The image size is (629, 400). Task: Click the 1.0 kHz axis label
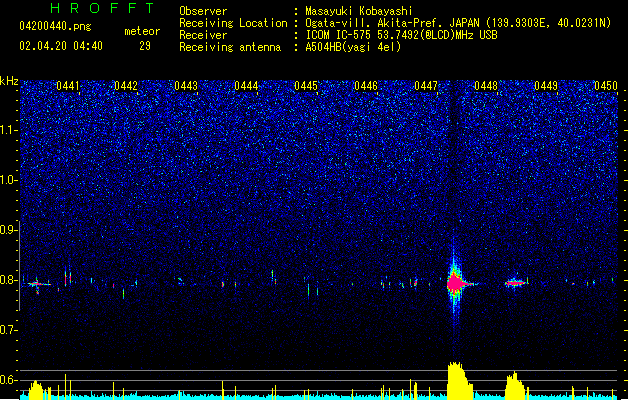[x=8, y=180]
